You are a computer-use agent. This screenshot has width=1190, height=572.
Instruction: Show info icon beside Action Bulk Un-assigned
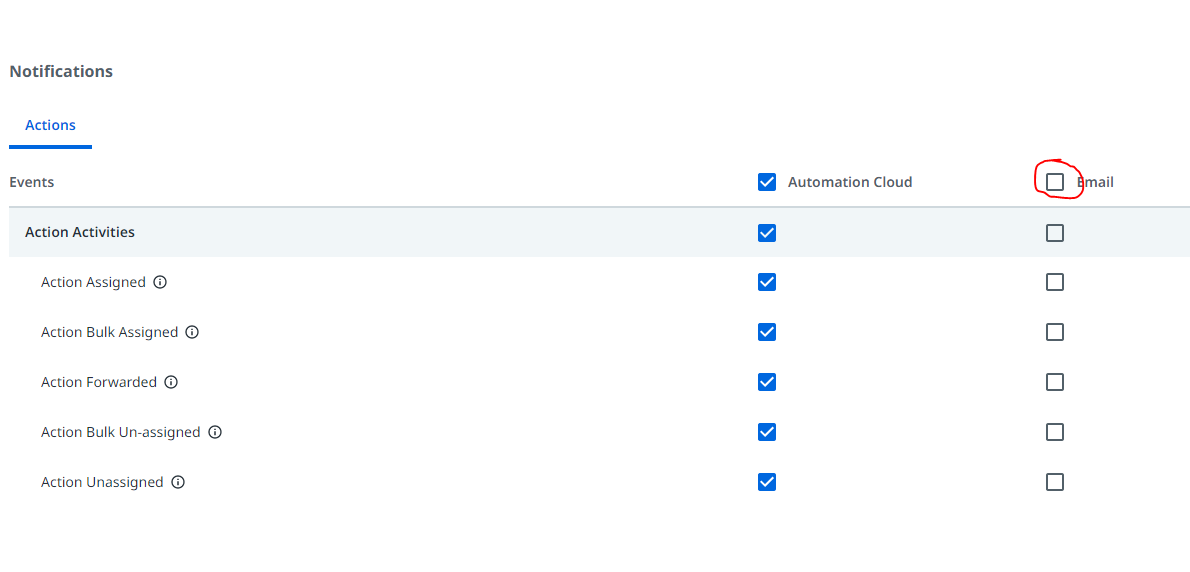(215, 432)
